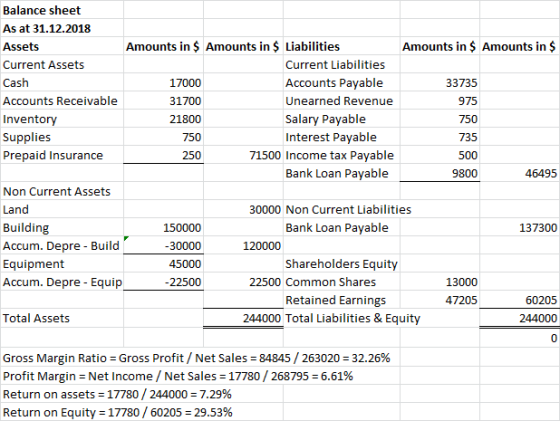Click the interest payable value 735

[440, 137]
